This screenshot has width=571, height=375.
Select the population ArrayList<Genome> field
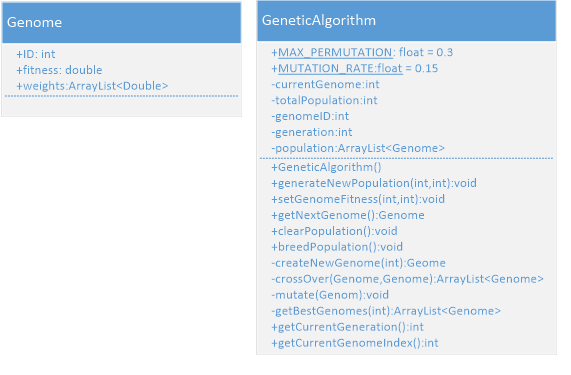[x=358, y=148]
